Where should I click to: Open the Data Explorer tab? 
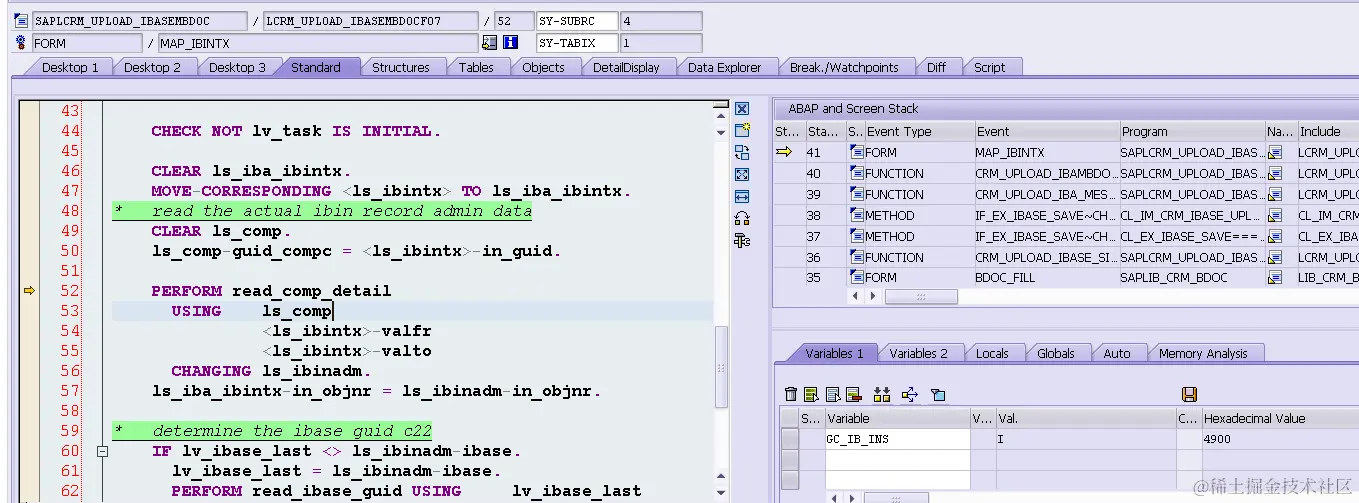pyautogui.click(x=724, y=67)
